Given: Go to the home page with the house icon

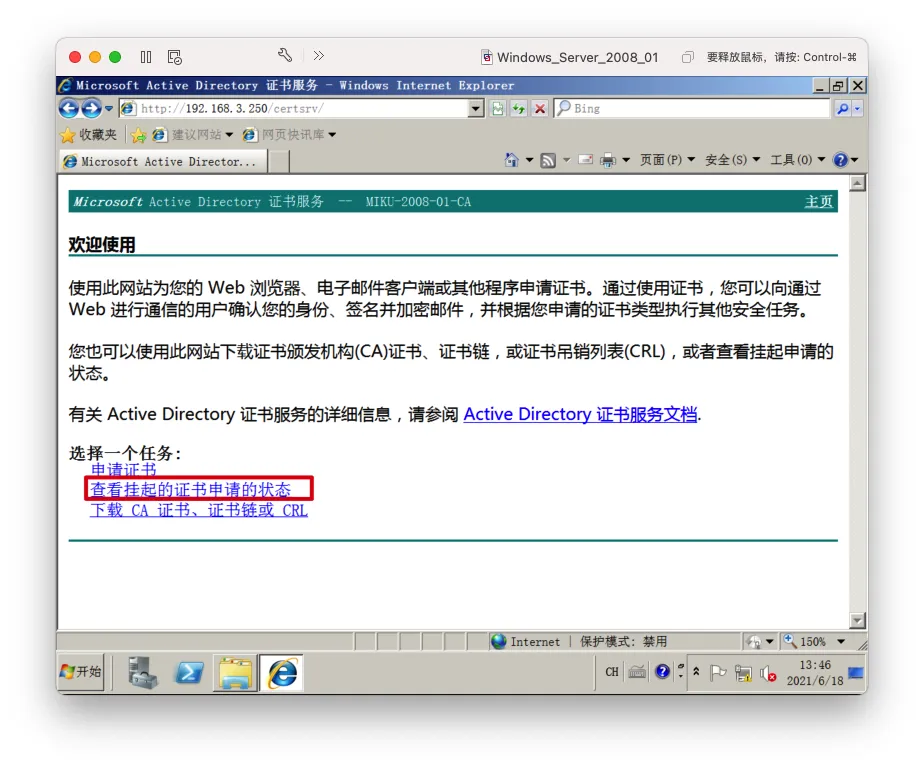Looking at the screenshot, I should click(x=512, y=160).
